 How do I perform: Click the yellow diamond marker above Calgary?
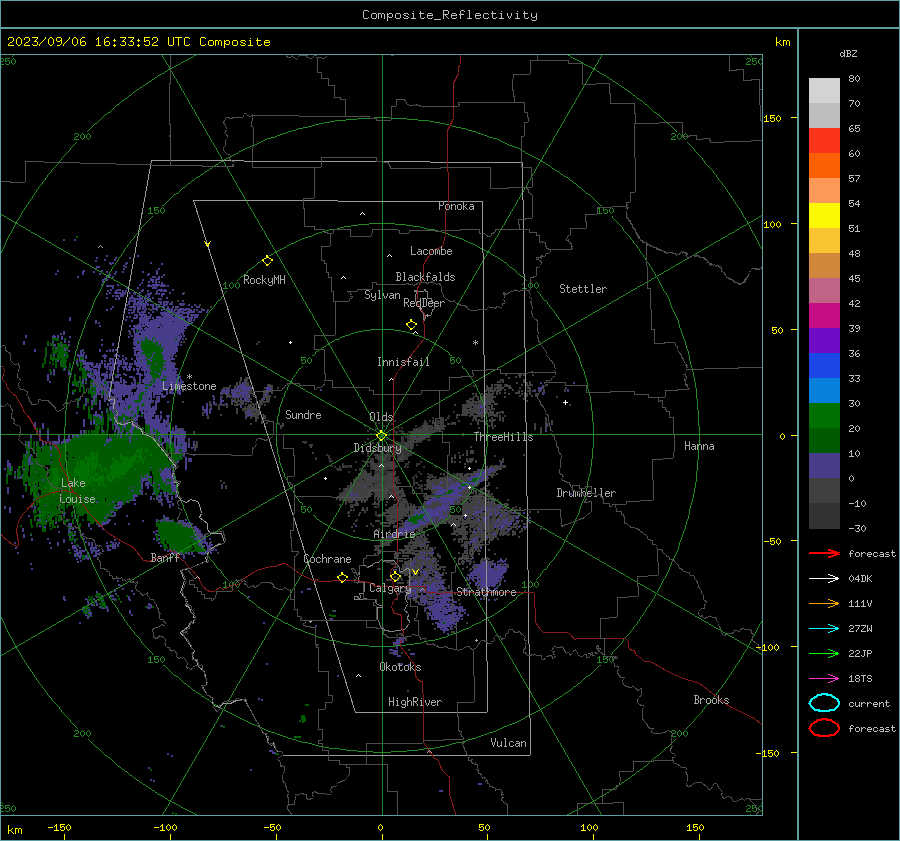click(x=395, y=576)
